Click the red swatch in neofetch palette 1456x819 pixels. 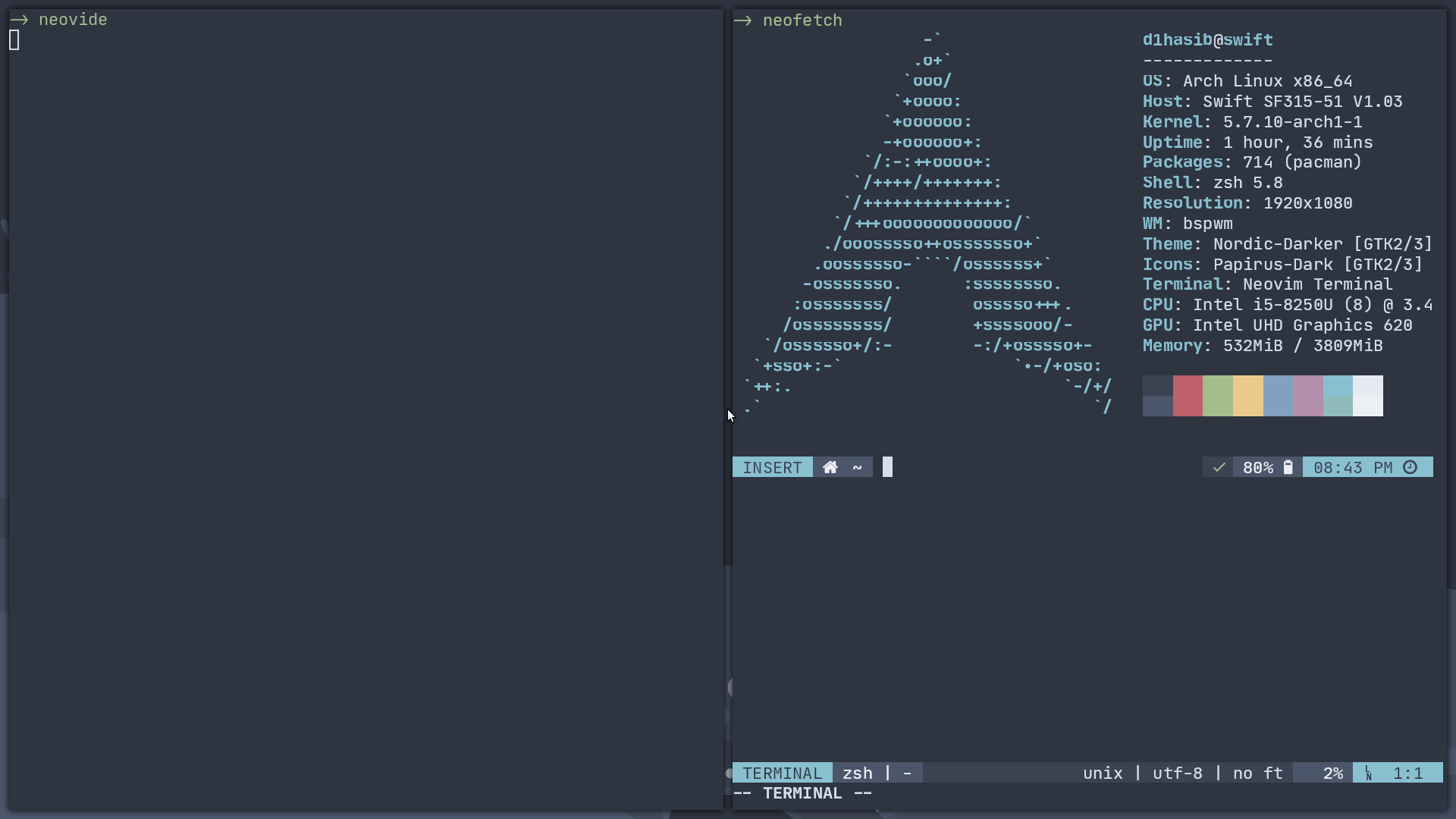click(1188, 396)
